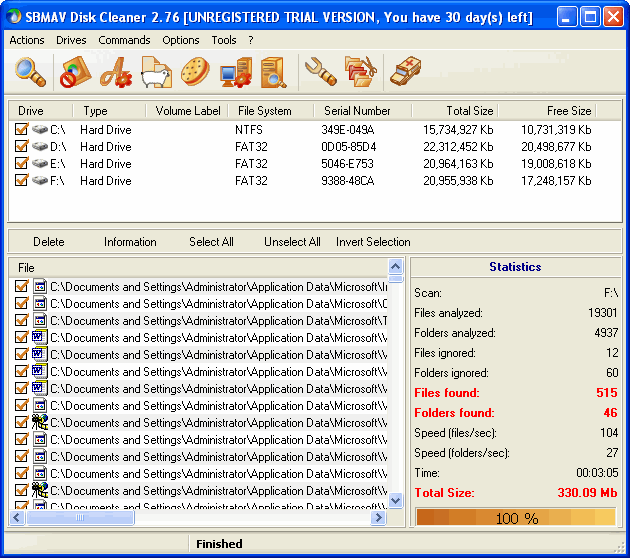630x558 pixels.
Task: Click the magnifying glass scan icon
Action: [31, 72]
